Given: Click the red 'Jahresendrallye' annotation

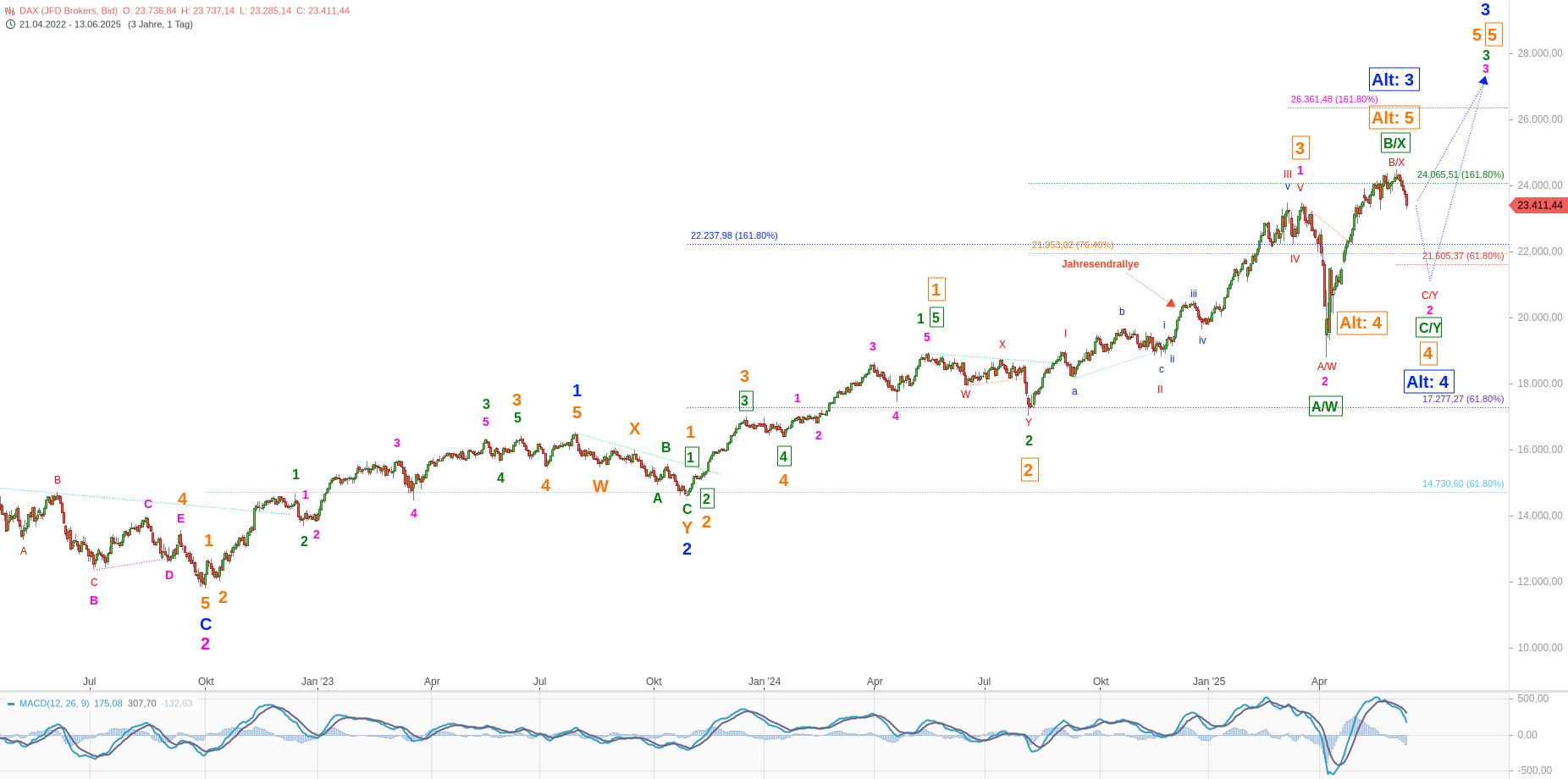Looking at the screenshot, I should pos(1100,264).
